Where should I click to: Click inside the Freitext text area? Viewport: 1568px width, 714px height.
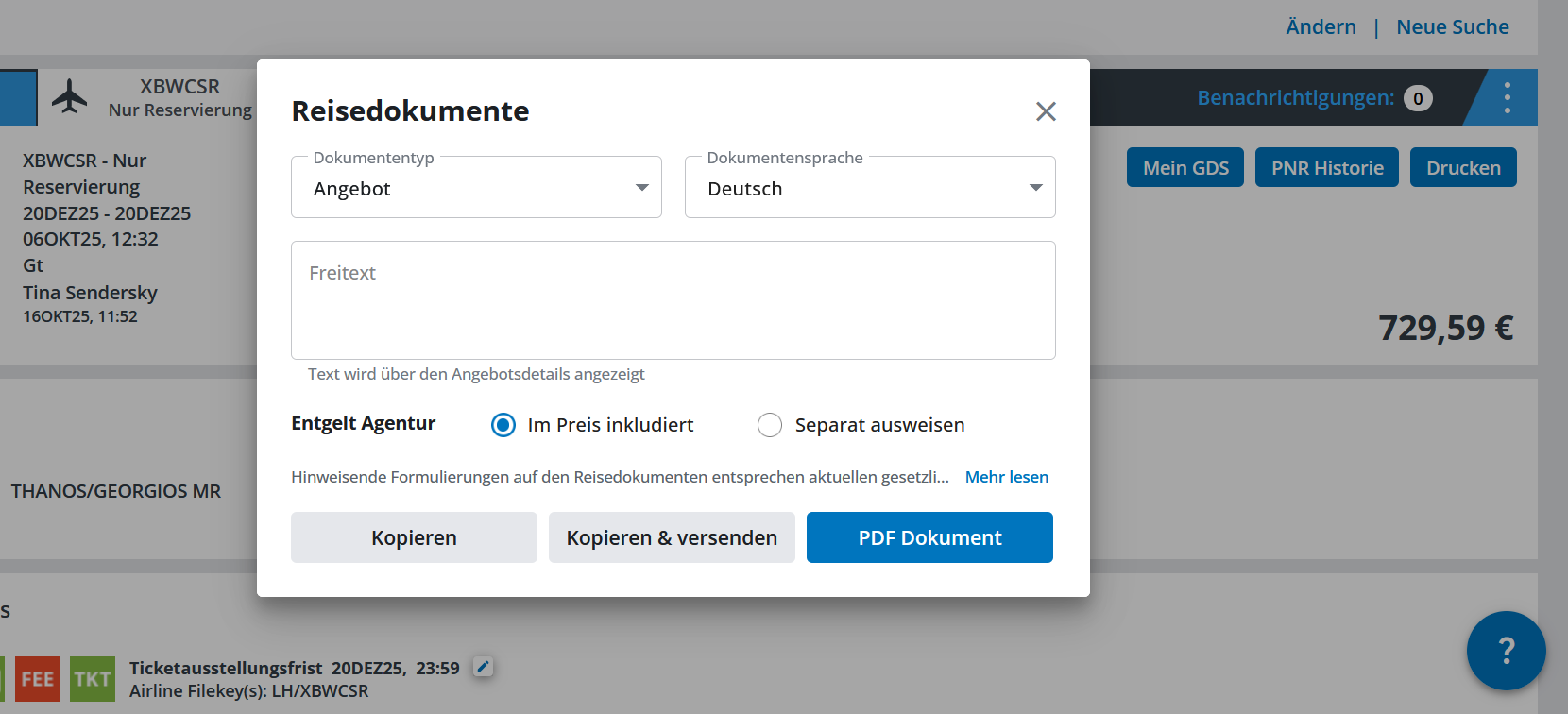(x=673, y=300)
